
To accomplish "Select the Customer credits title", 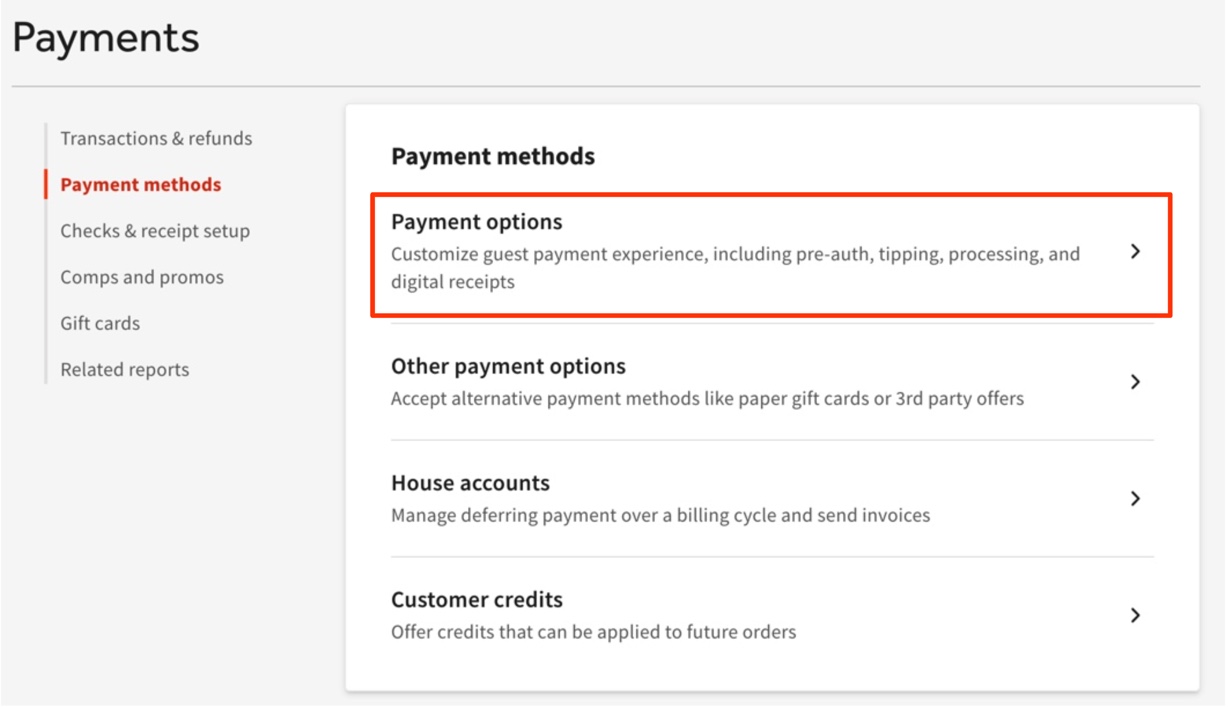I will pyautogui.click(x=477, y=600).
